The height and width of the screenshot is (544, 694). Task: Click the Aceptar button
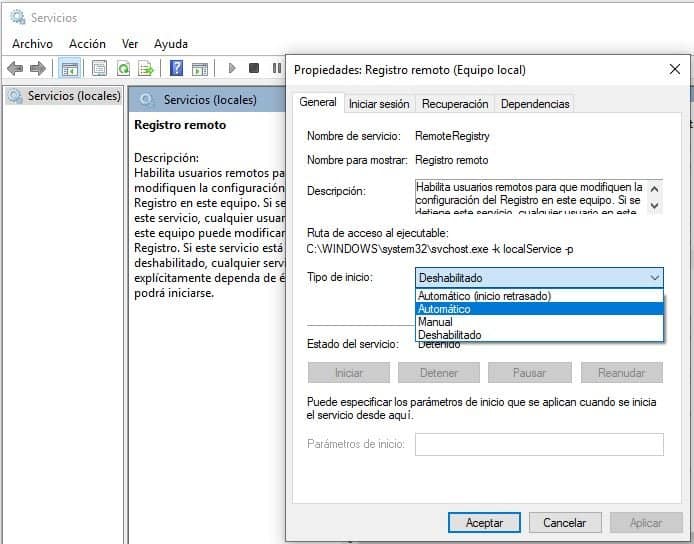[x=484, y=523]
